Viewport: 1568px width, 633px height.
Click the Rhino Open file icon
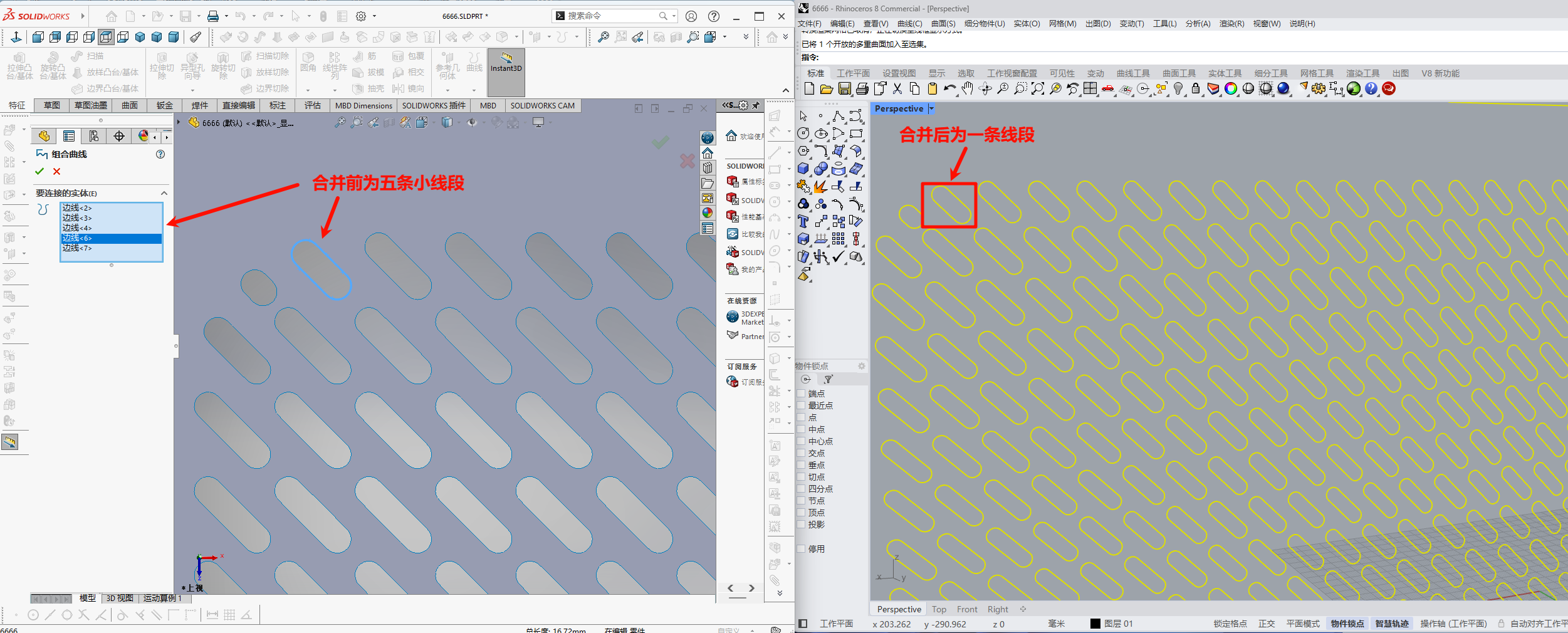827,89
